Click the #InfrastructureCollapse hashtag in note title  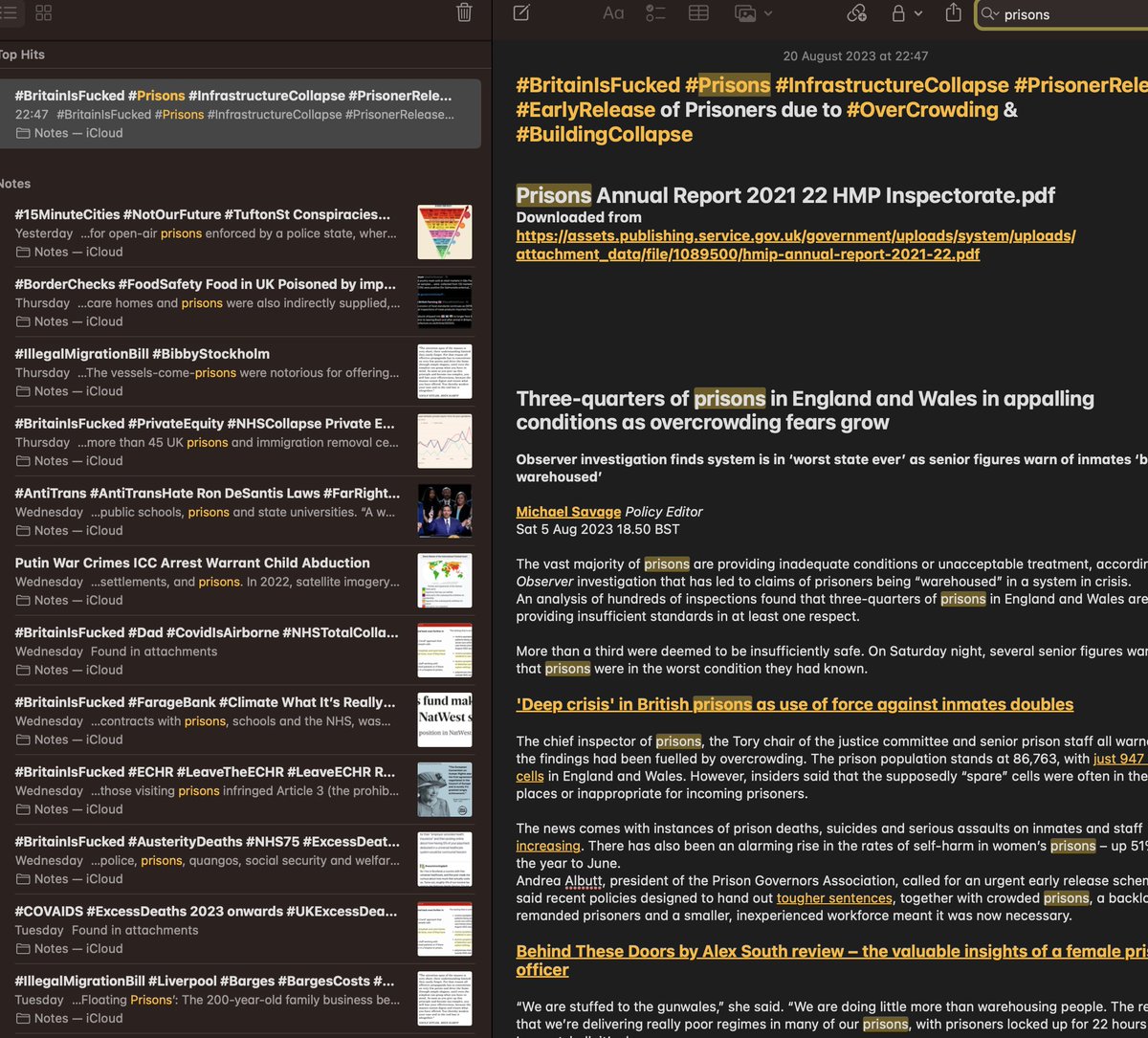click(892, 85)
